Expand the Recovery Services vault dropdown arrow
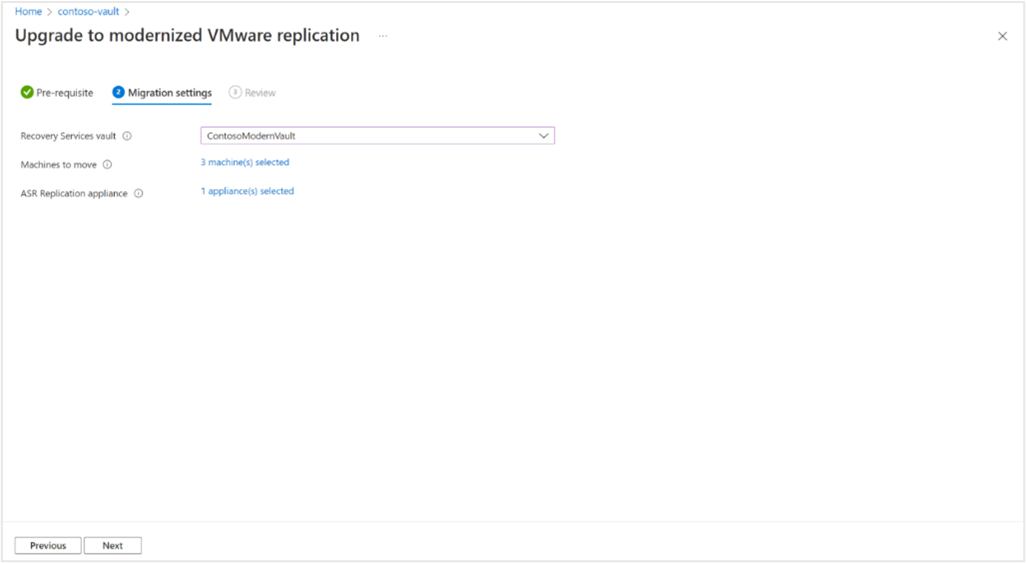This screenshot has width=1026, height=563. tap(544, 136)
